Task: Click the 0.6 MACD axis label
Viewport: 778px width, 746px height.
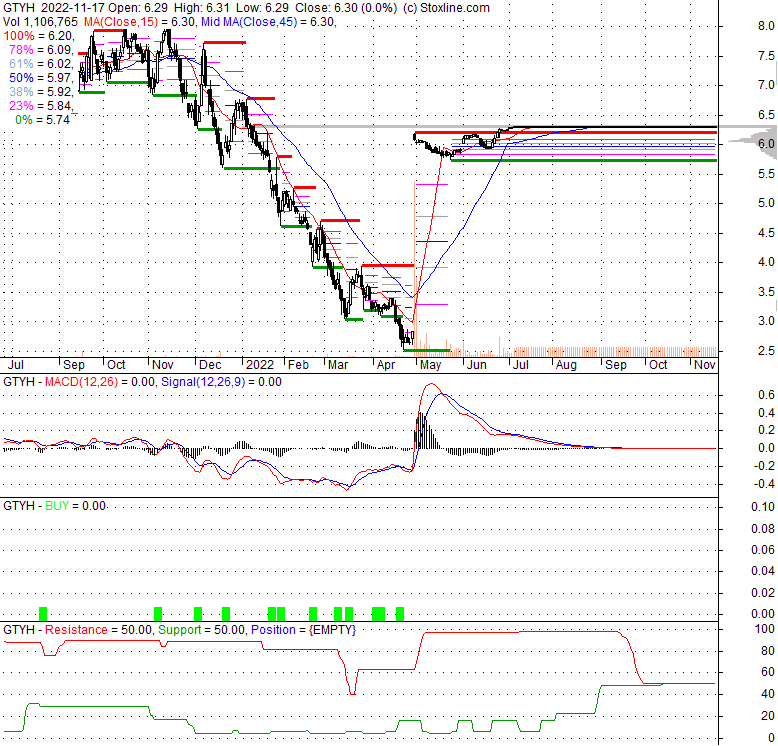Action: 766,395
